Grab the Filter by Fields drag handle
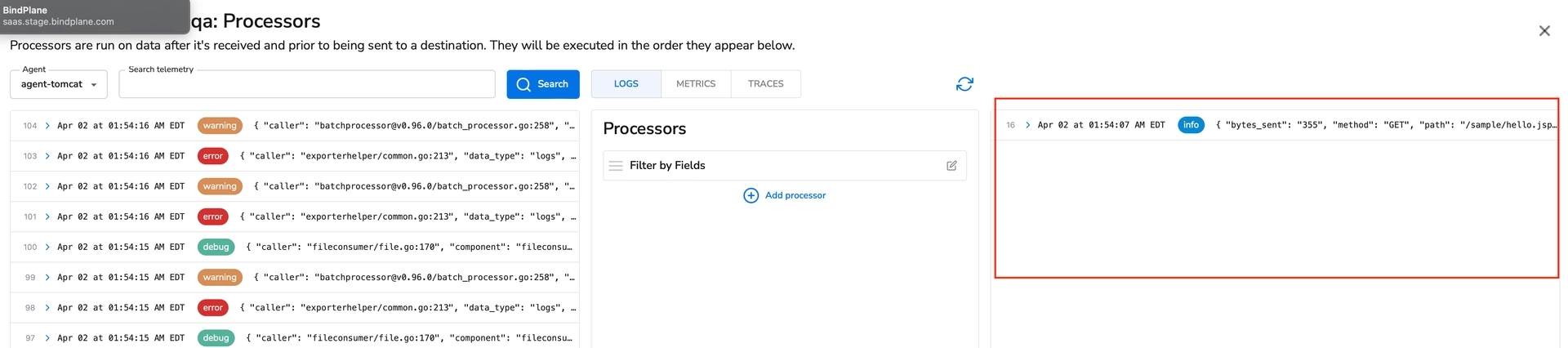The width and height of the screenshot is (1568, 348). click(x=616, y=166)
